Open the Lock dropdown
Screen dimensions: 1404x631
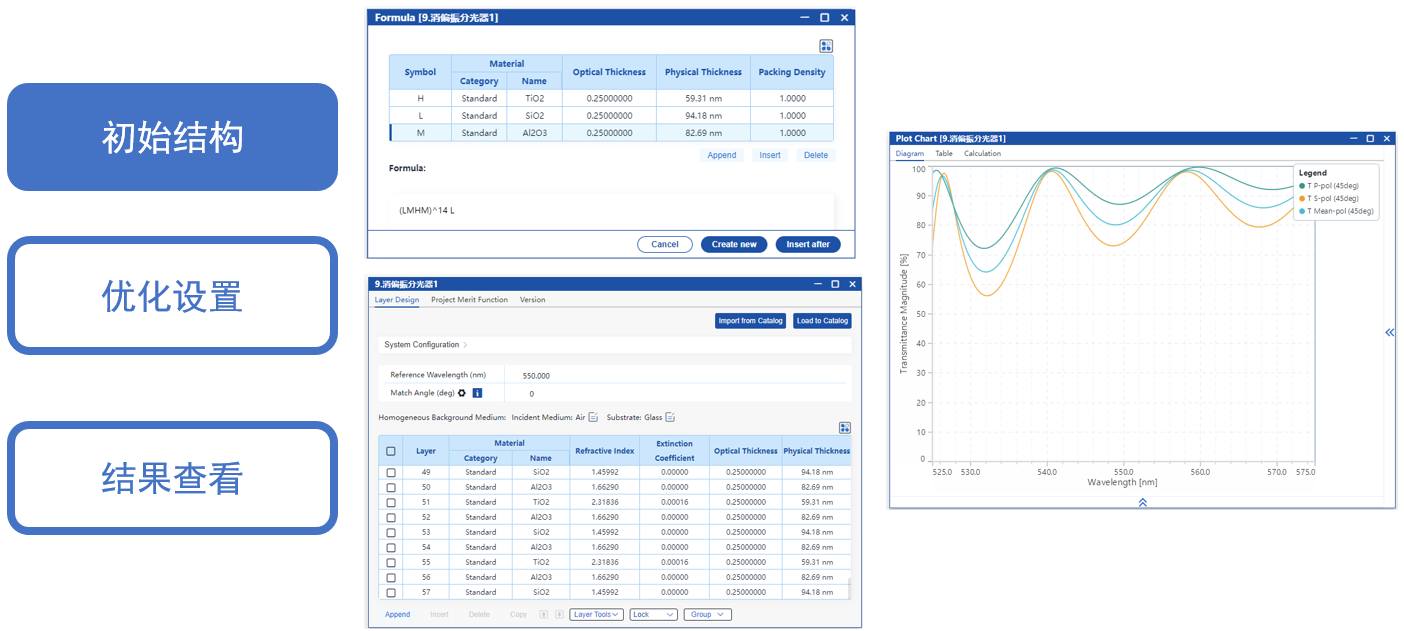pyautogui.click(x=653, y=614)
